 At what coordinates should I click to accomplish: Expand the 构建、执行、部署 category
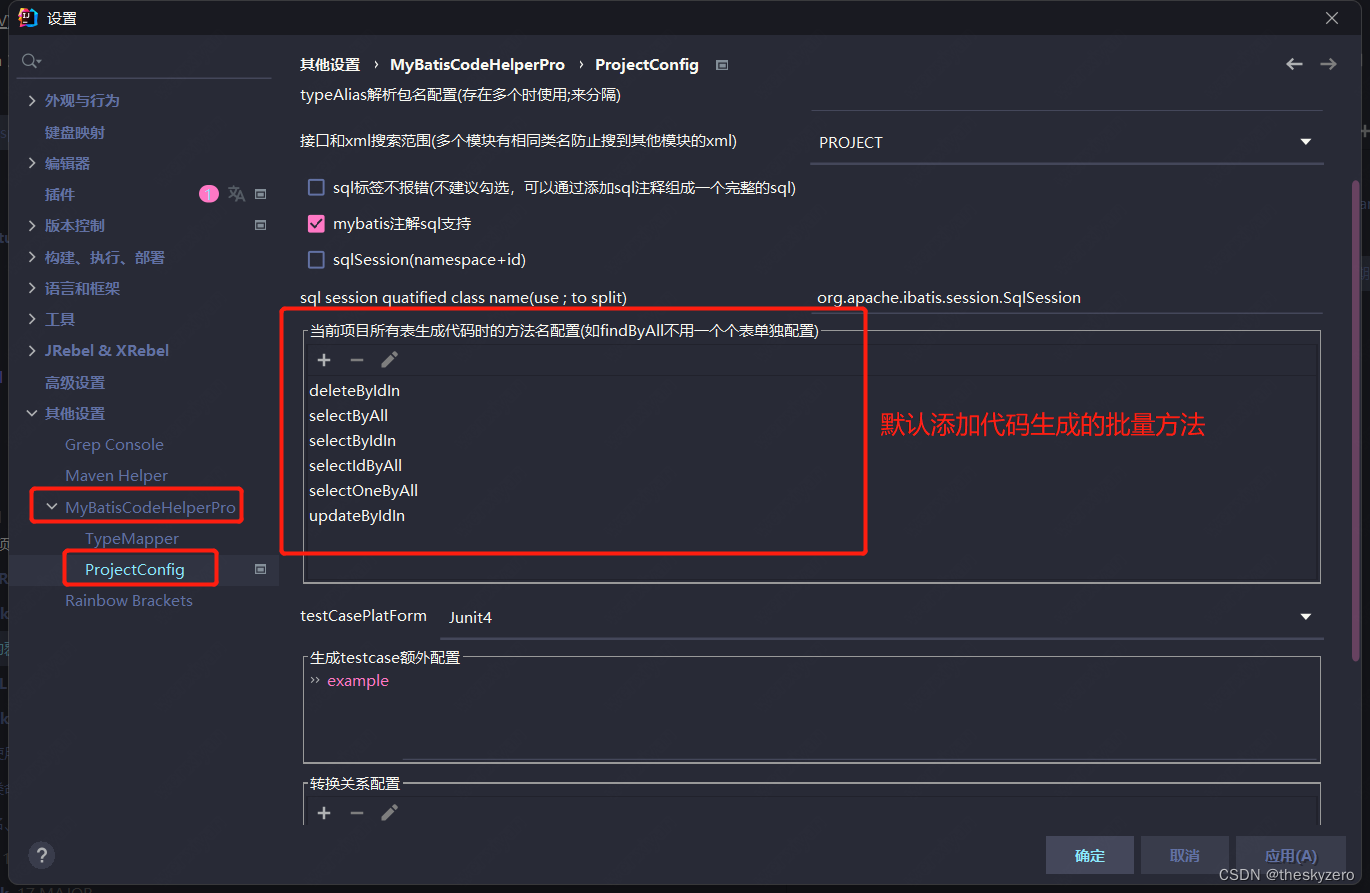coord(32,257)
